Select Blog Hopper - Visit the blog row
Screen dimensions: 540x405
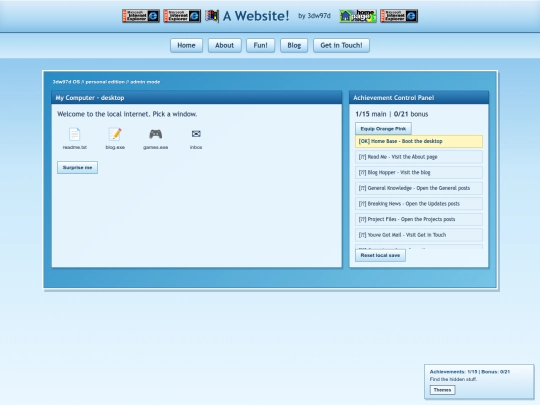pyautogui.click(x=419, y=172)
